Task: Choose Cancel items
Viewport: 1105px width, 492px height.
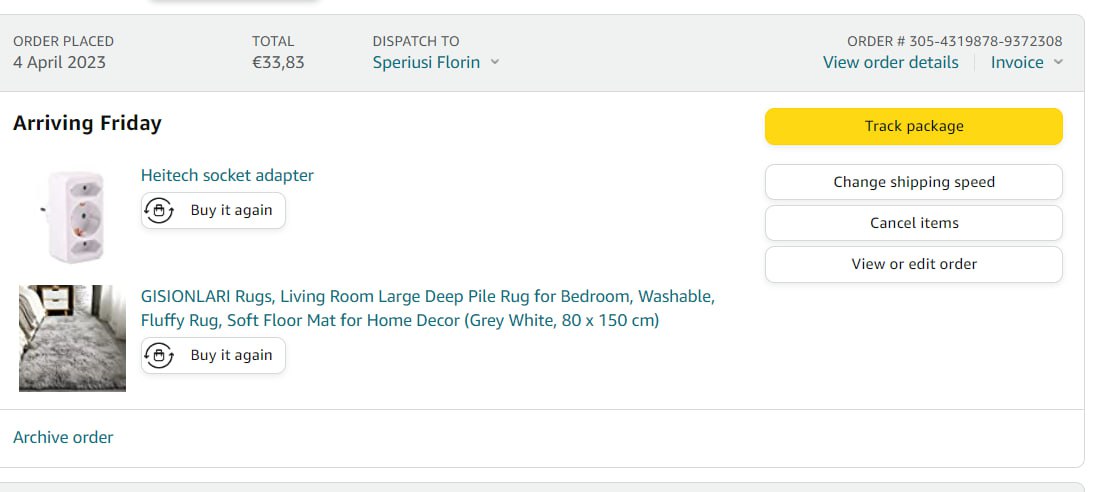Action: click(914, 223)
